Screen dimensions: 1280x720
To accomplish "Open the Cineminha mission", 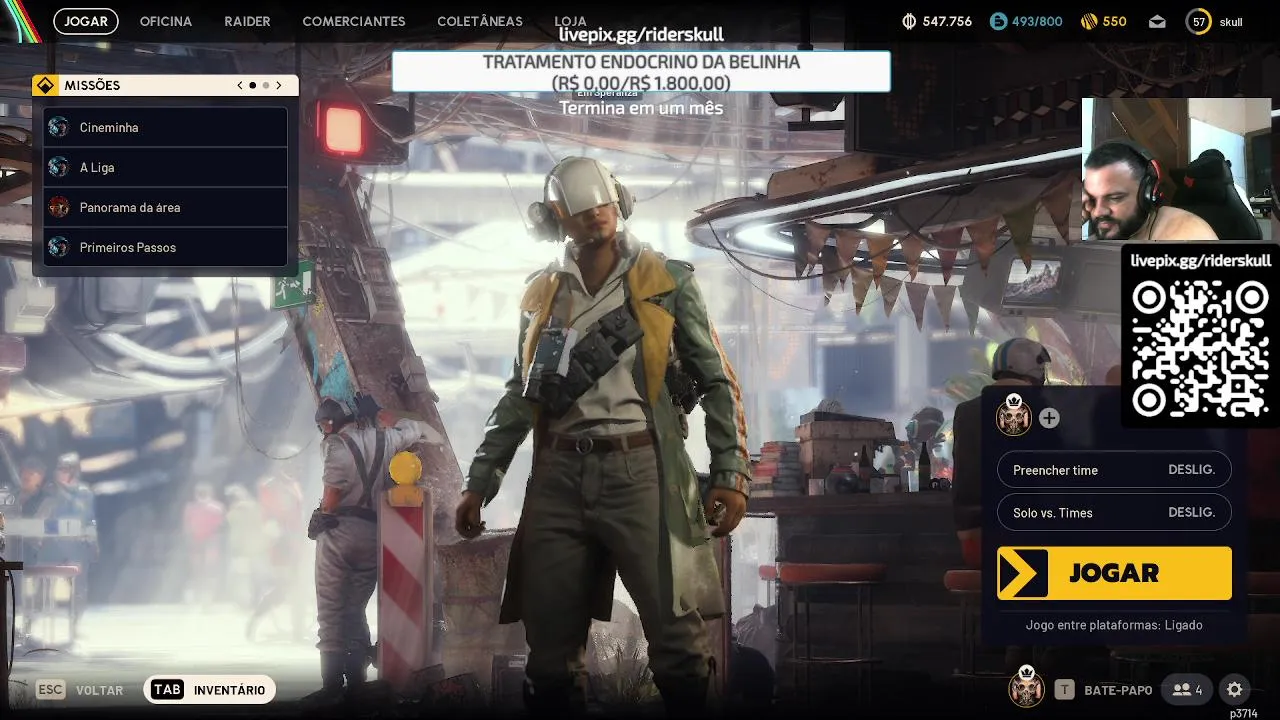I will [x=166, y=127].
